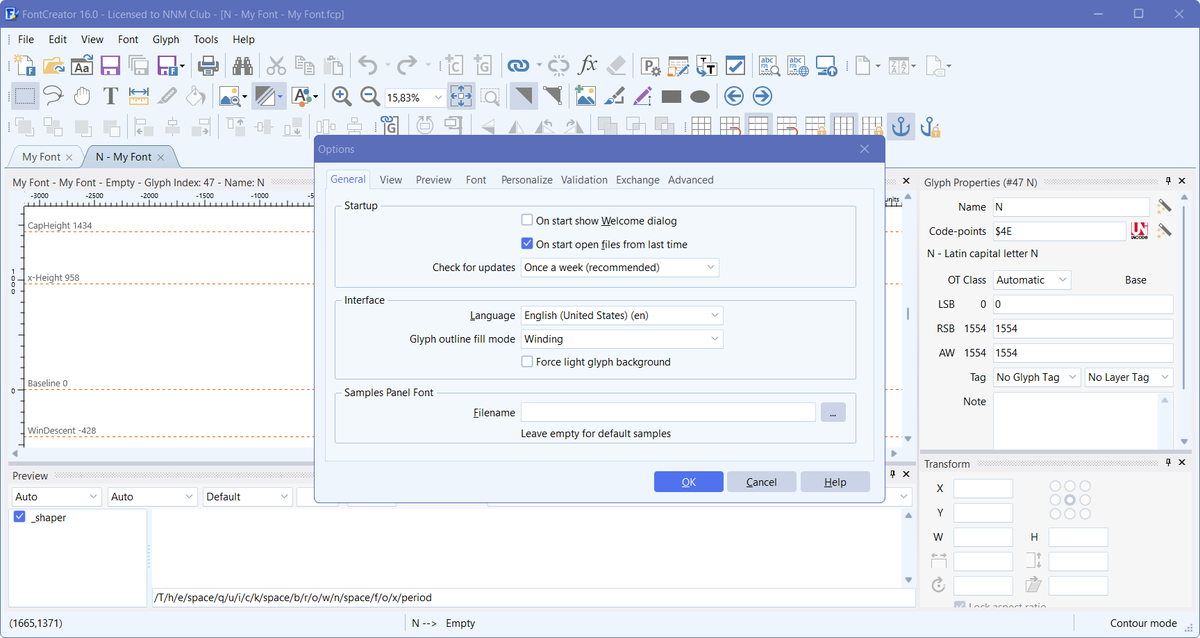
Task: Switch to the Personalize options tab
Action: pos(527,180)
